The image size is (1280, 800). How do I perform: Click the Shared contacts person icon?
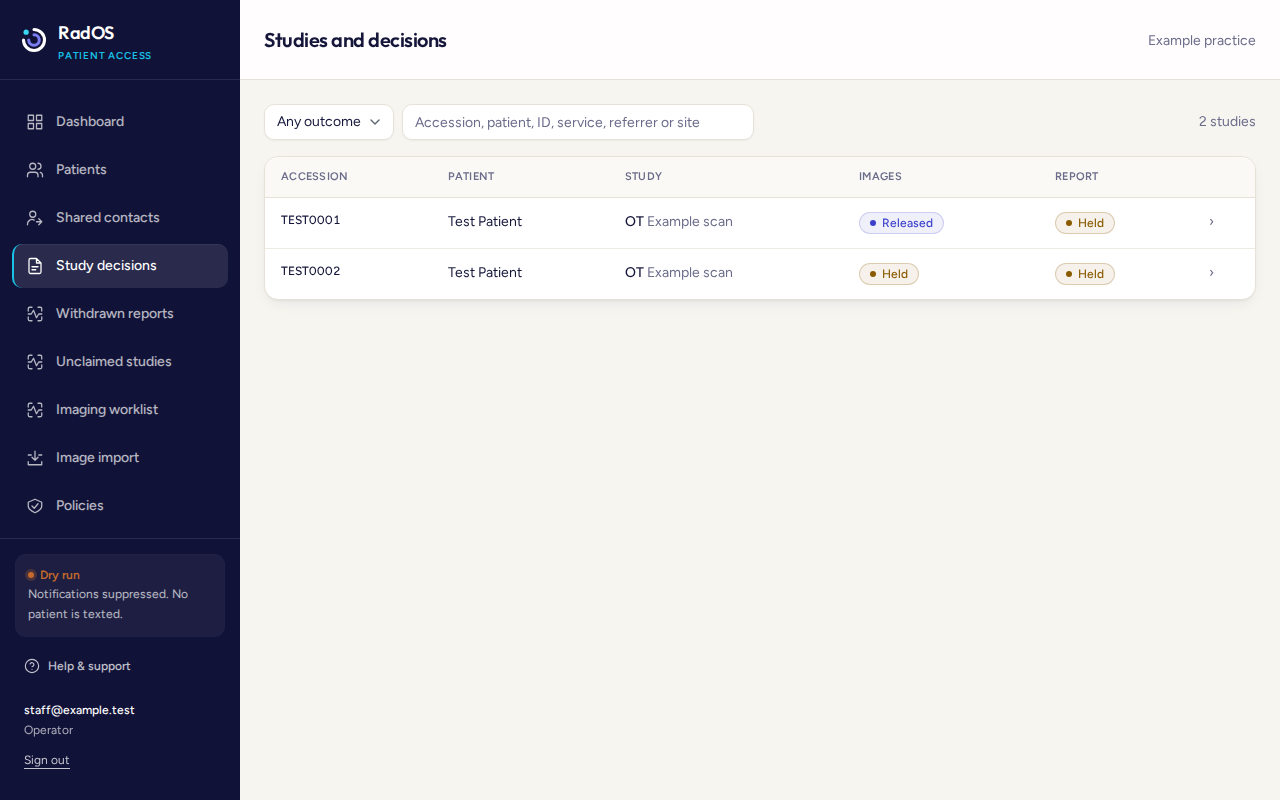click(x=35, y=218)
